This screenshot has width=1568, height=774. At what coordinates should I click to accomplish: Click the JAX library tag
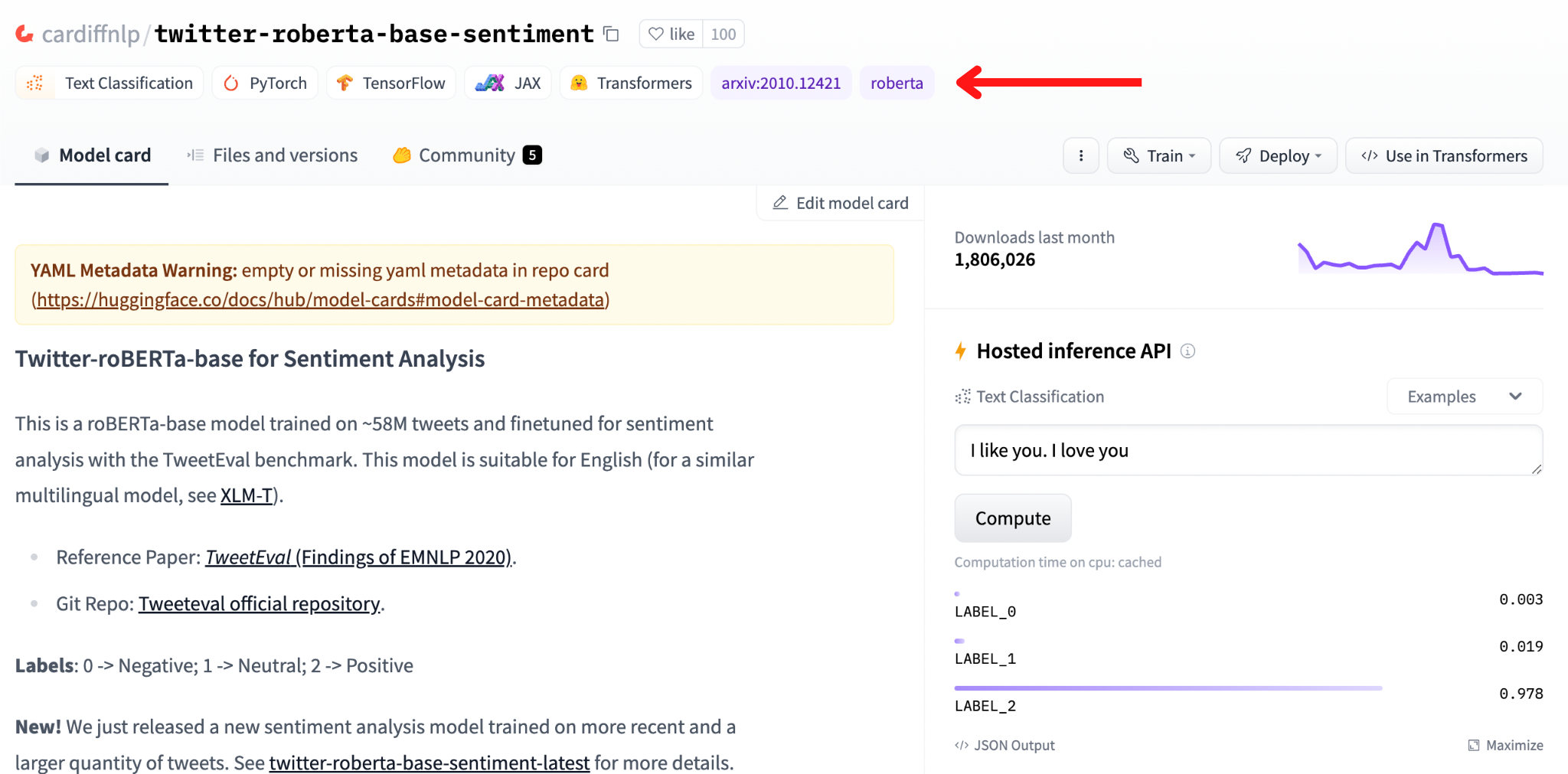(x=508, y=83)
